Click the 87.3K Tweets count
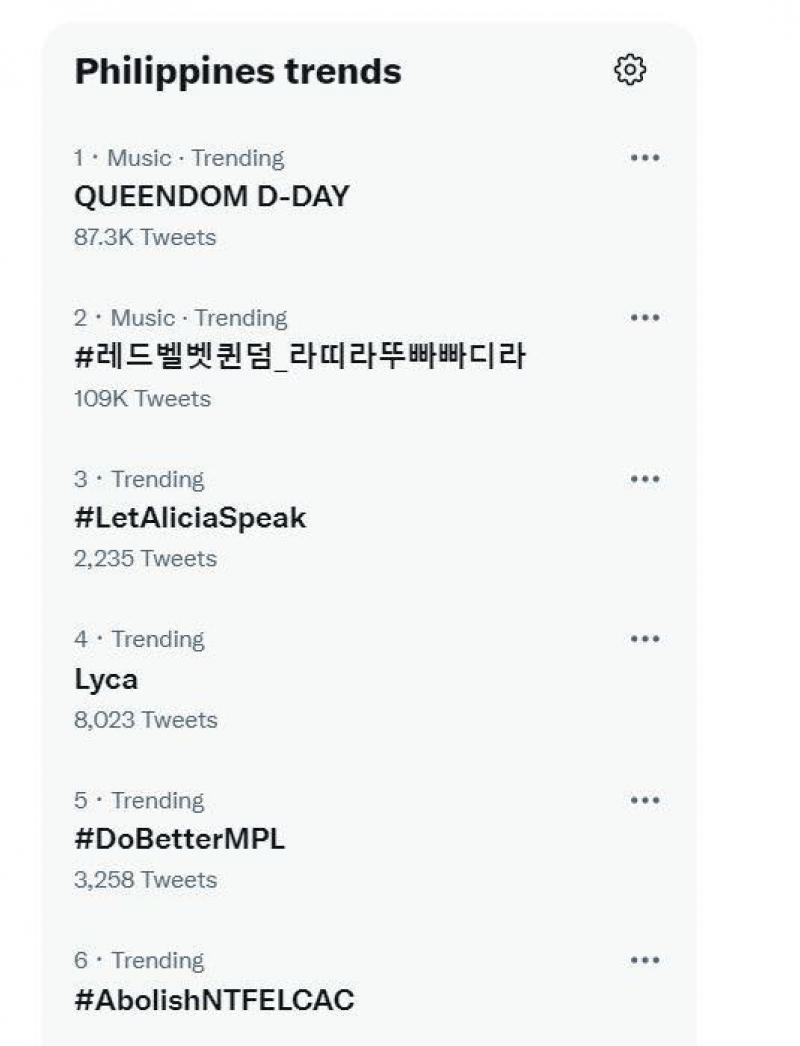Screen dimensions: 800x1046 coord(145,237)
